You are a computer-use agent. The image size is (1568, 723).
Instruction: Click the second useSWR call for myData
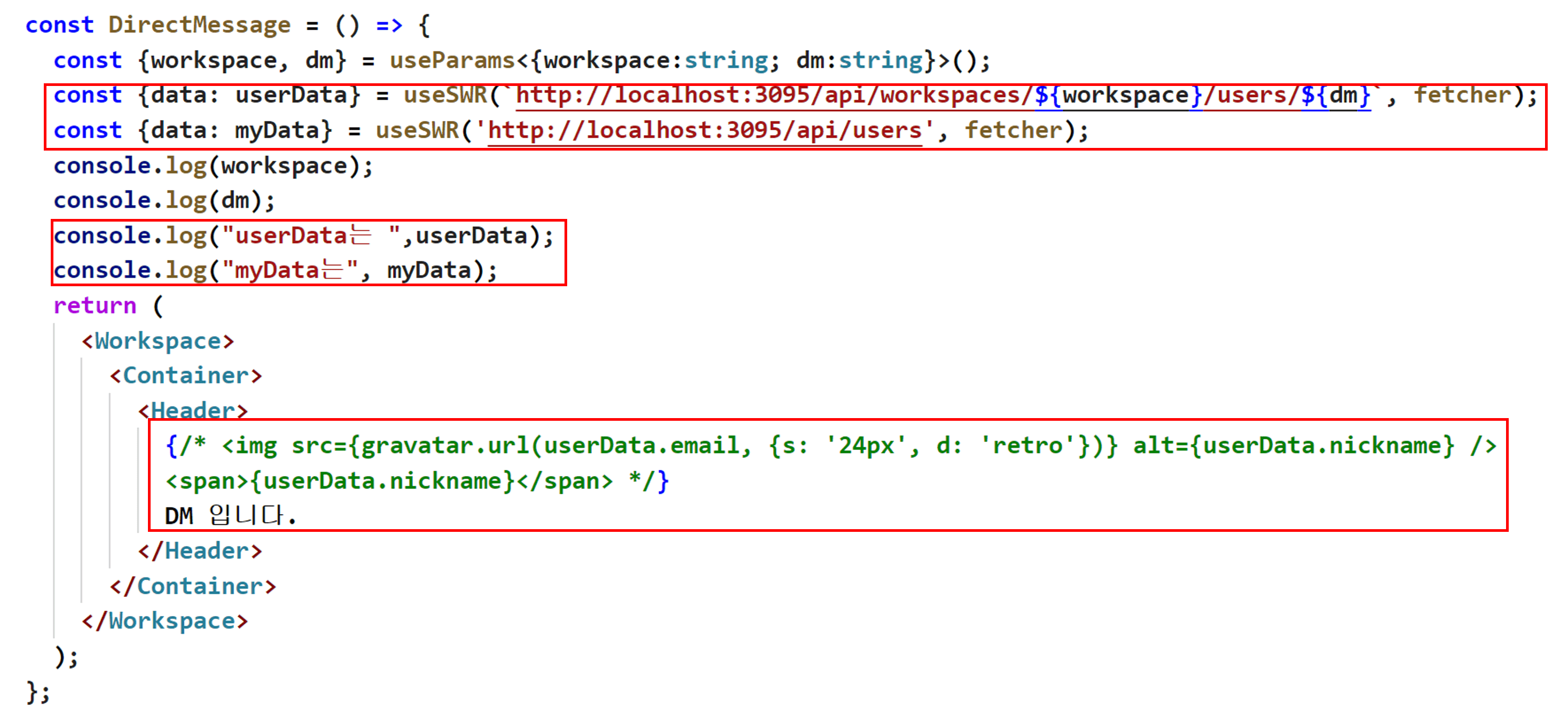point(417,131)
